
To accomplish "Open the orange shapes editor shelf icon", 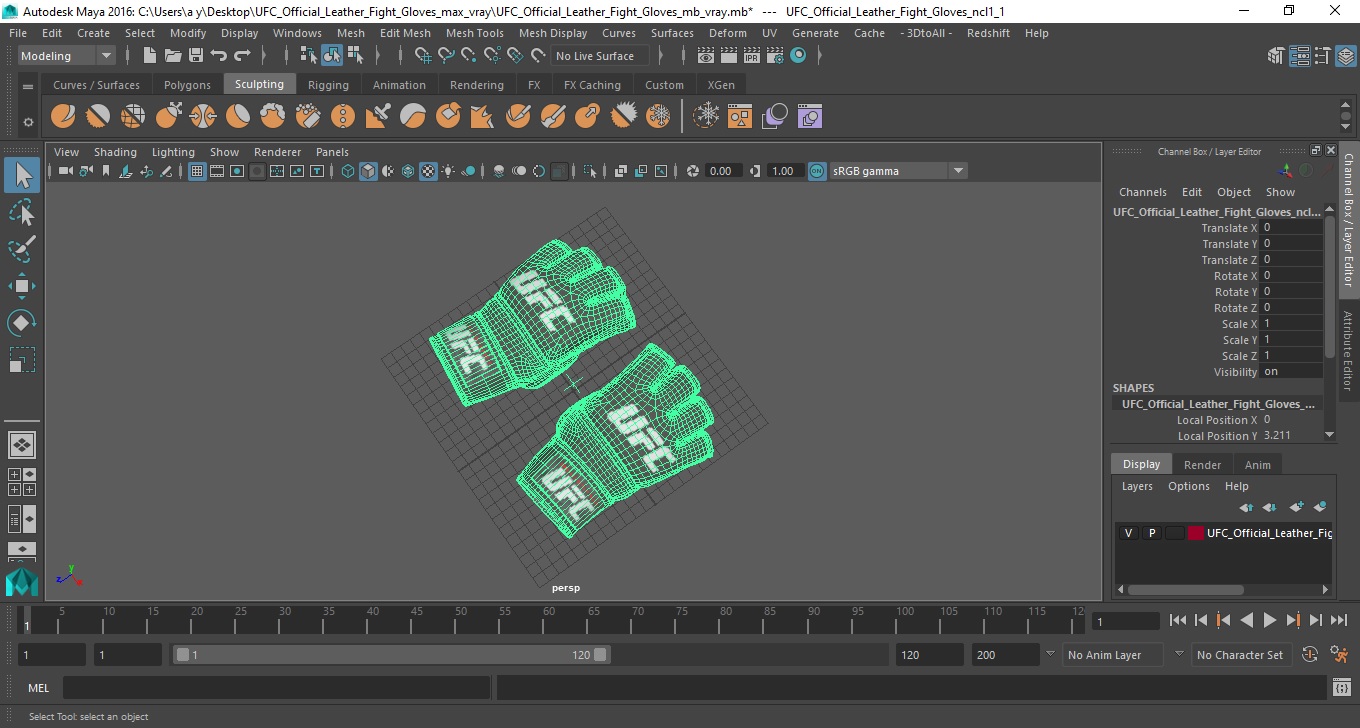I will pyautogui.click(x=740, y=117).
